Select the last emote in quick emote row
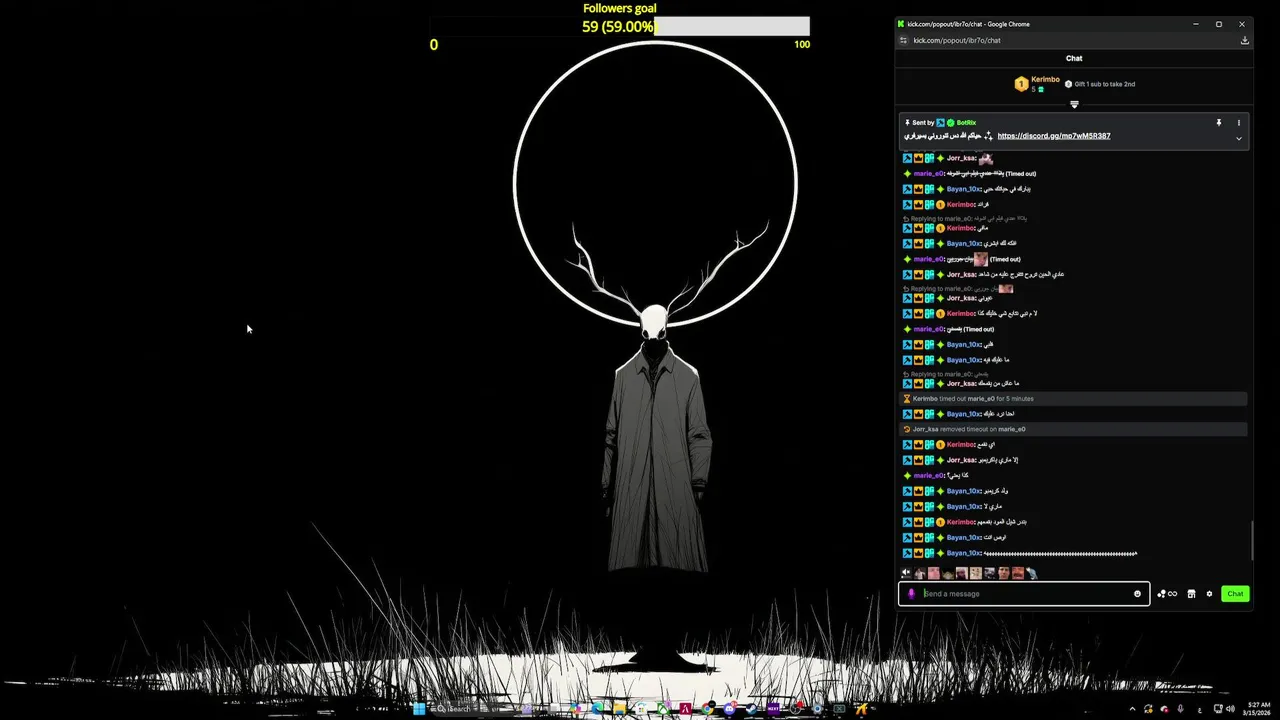 1032,573
